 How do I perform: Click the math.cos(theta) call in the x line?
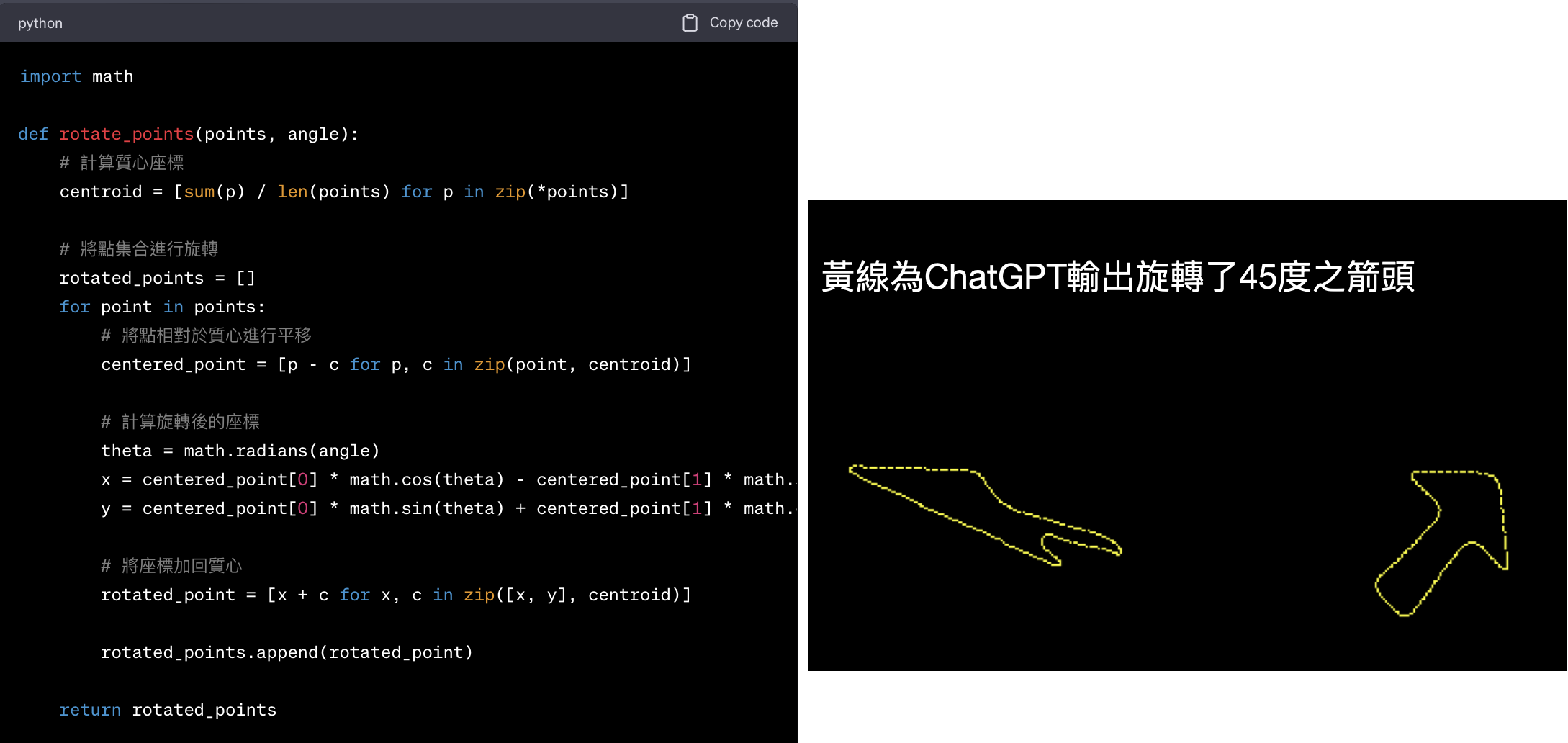426,479
